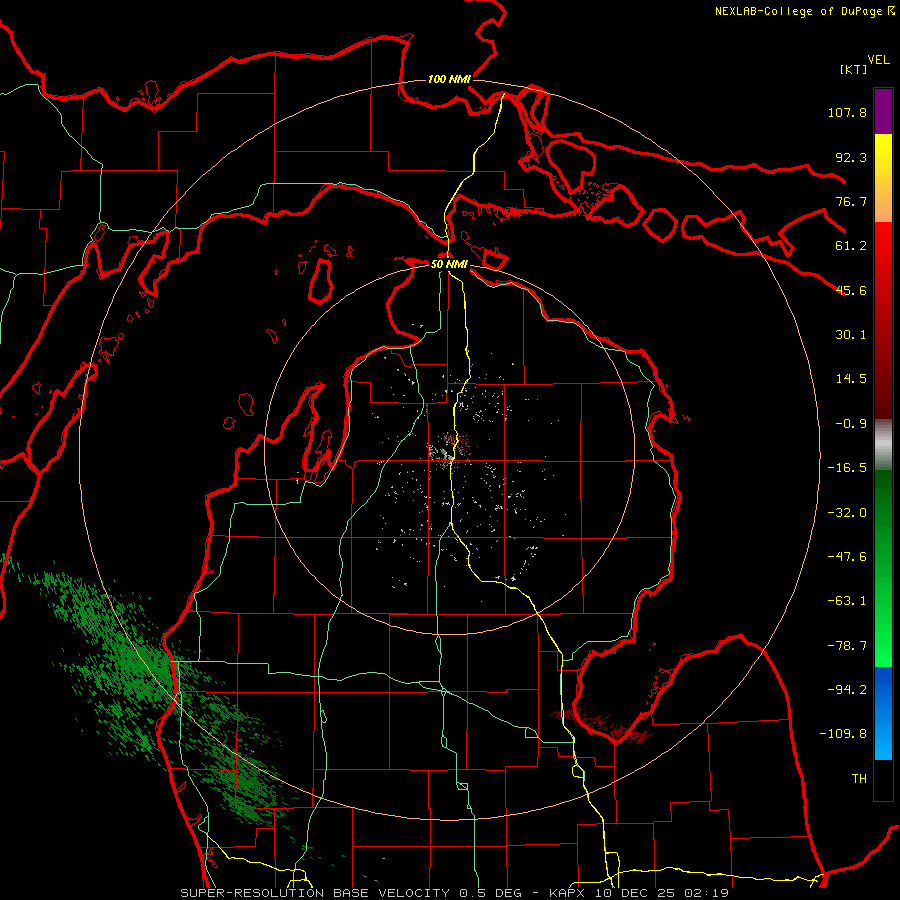Image resolution: width=900 pixels, height=900 pixels.
Task: Click the 61.2 velocity scale value
Action: pos(851,246)
